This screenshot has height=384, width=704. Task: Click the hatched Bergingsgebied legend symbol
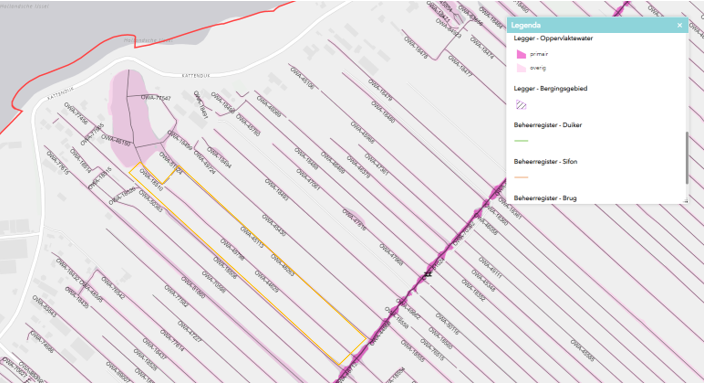point(521,105)
